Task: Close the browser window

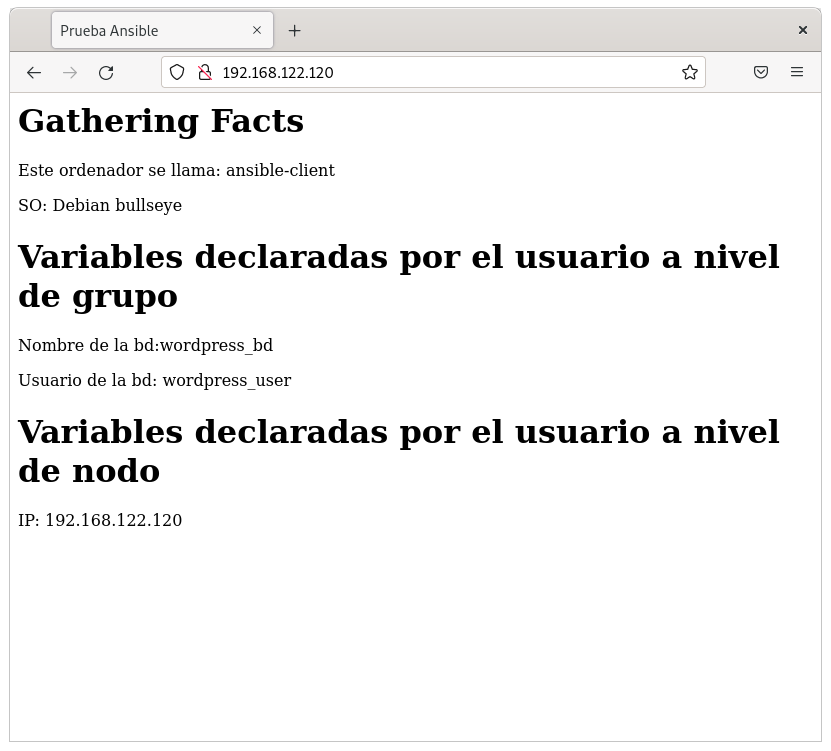Action: coord(802,31)
